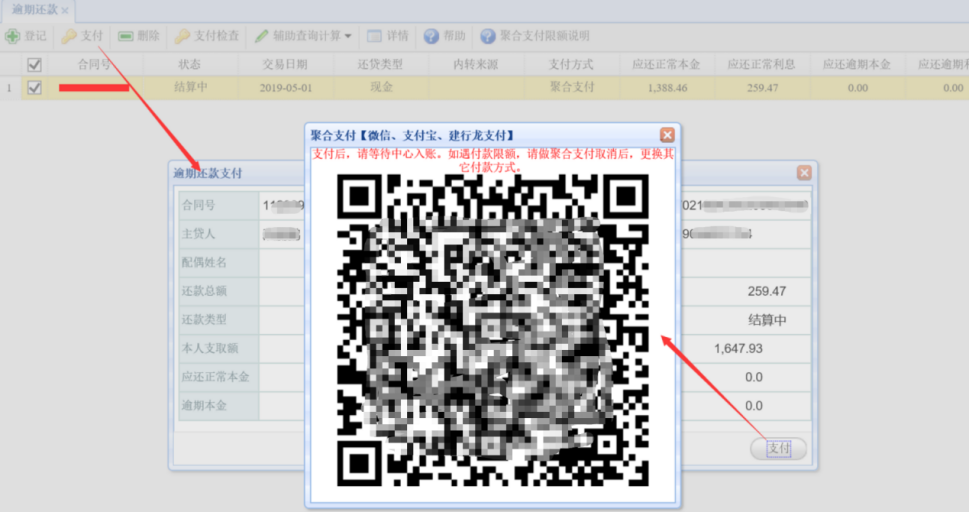The image size is (970, 512).
Task: Select the 2019-05-01 date cell
Action: [x=285, y=88]
